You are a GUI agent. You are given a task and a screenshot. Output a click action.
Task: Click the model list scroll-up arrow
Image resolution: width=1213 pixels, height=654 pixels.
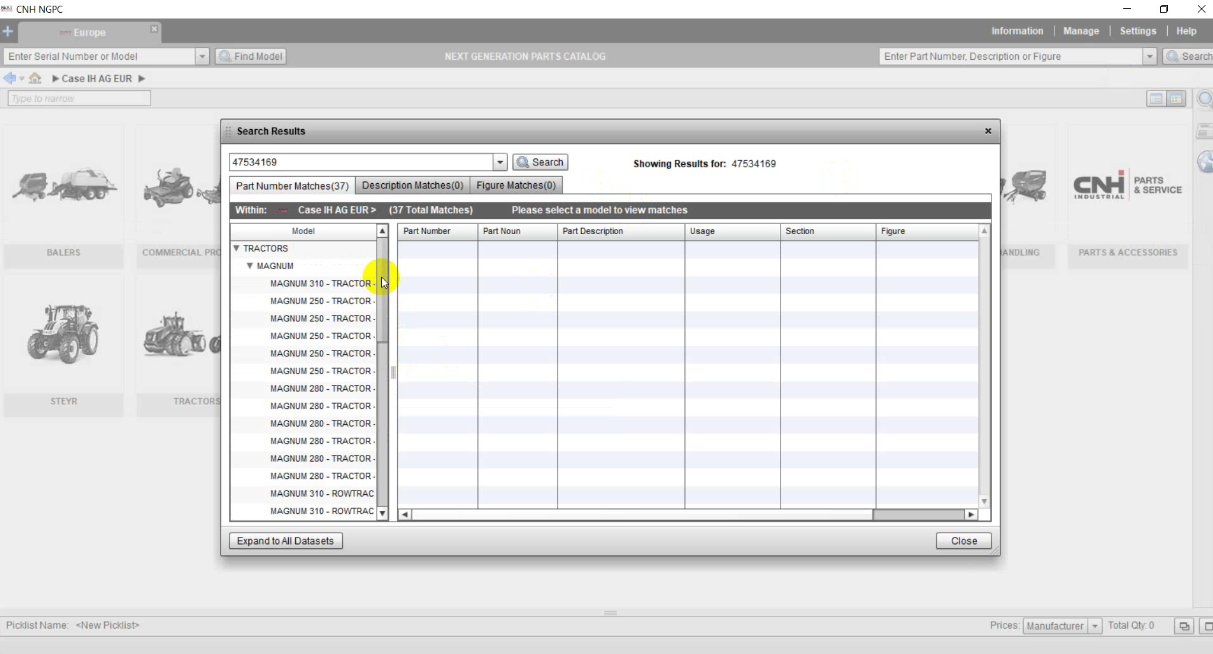(x=382, y=231)
